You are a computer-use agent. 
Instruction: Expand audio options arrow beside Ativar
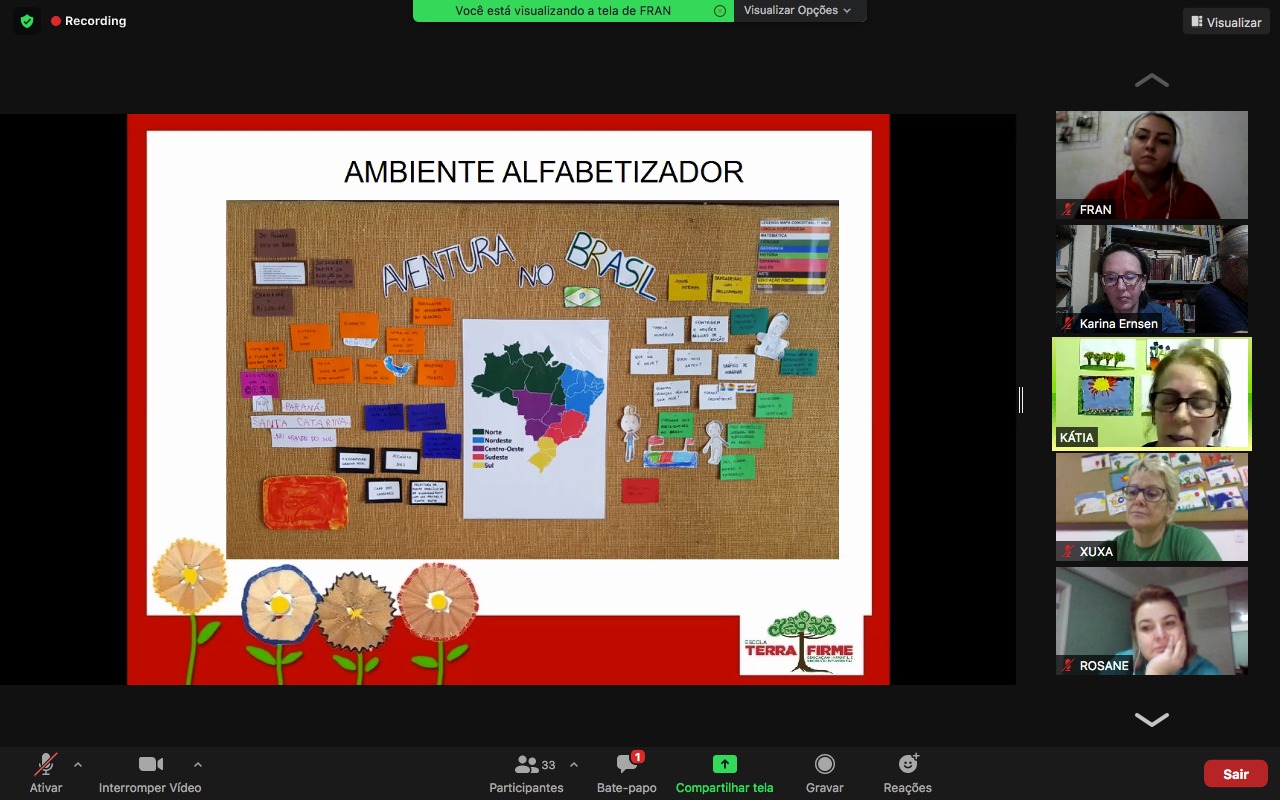click(x=78, y=765)
